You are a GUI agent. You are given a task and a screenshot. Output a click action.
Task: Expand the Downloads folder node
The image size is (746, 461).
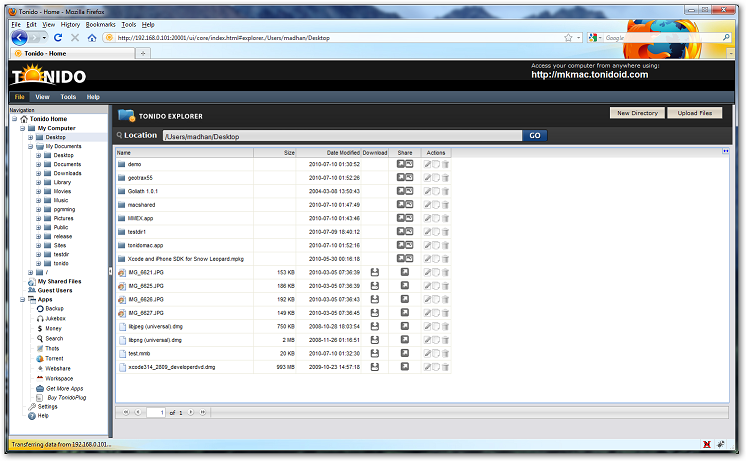pos(39,174)
